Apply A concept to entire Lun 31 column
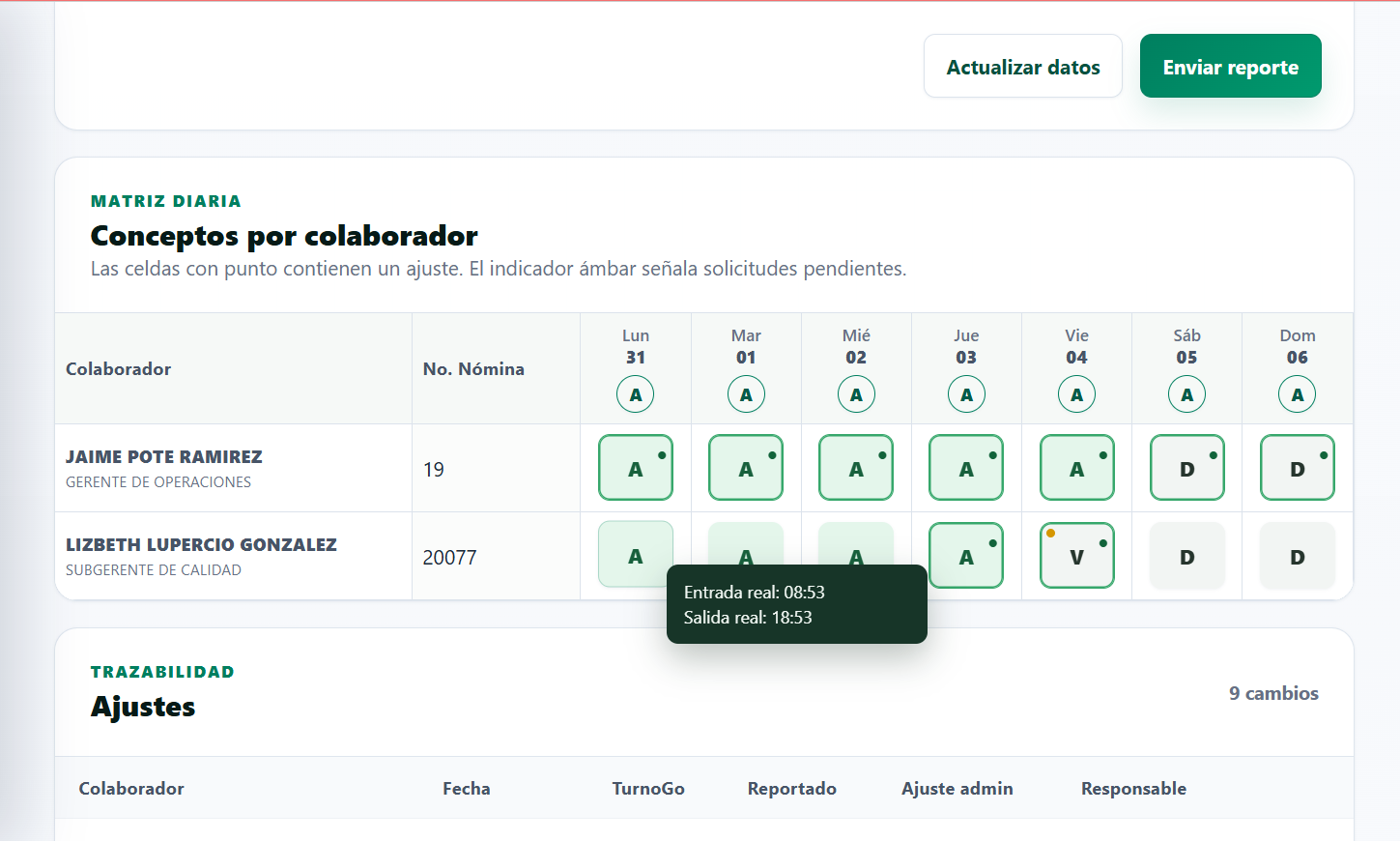Image resolution: width=1400 pixels, height=841 pixels. coord(636,394)
